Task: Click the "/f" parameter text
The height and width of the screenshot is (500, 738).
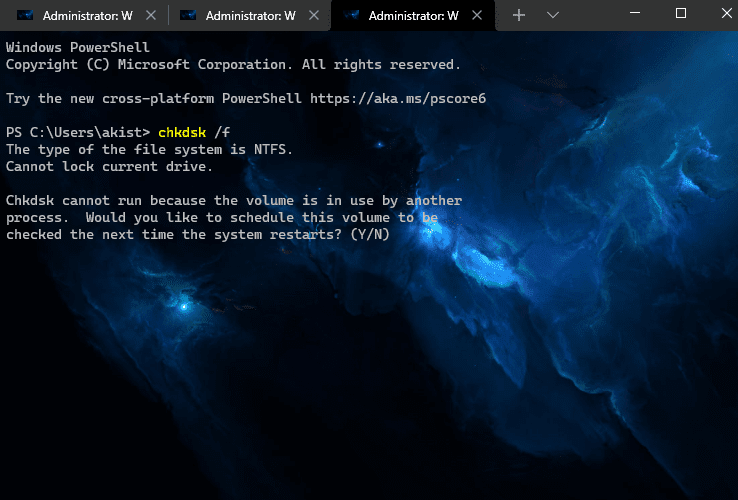Action: 222,132
